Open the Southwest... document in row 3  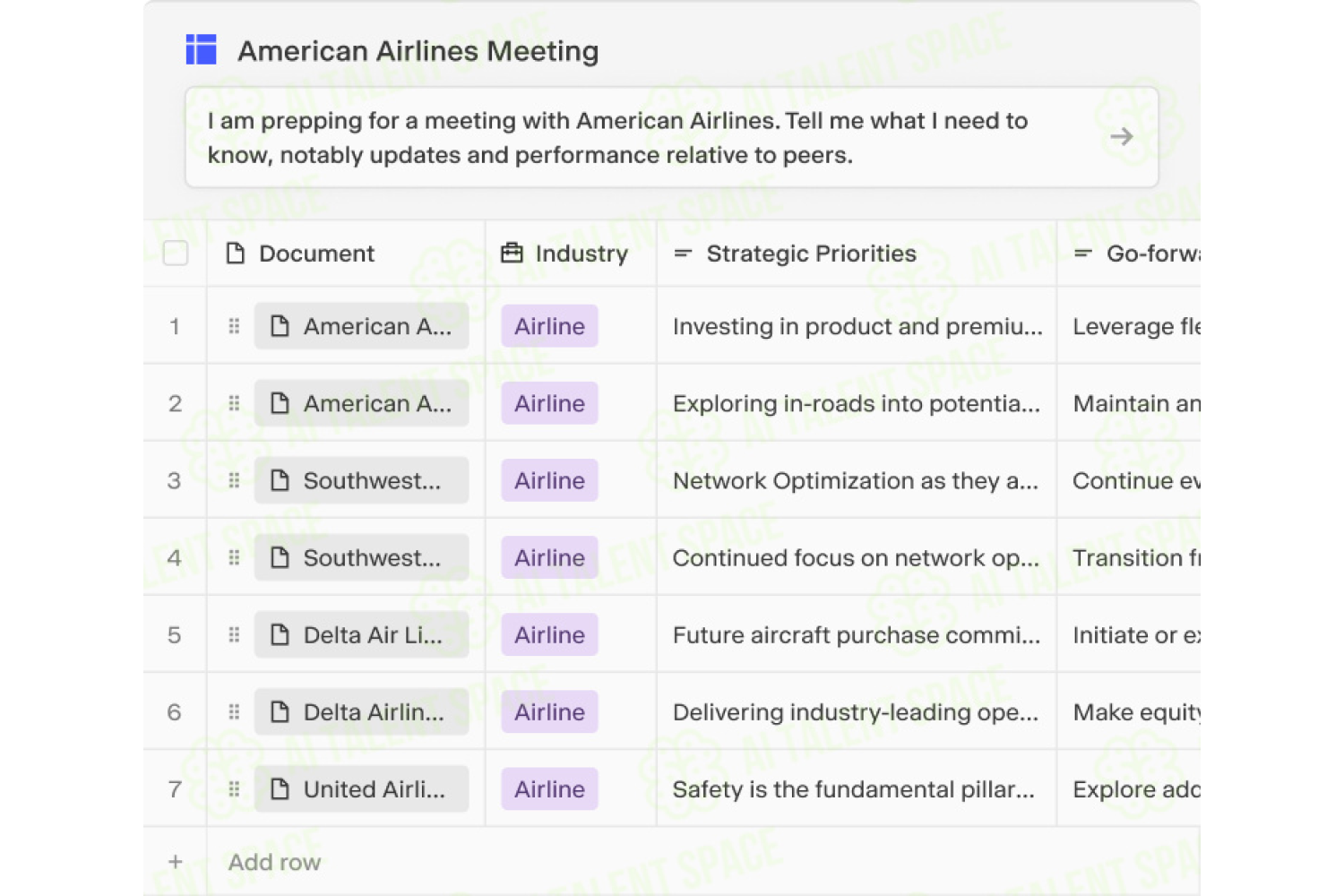coord(361,480)
